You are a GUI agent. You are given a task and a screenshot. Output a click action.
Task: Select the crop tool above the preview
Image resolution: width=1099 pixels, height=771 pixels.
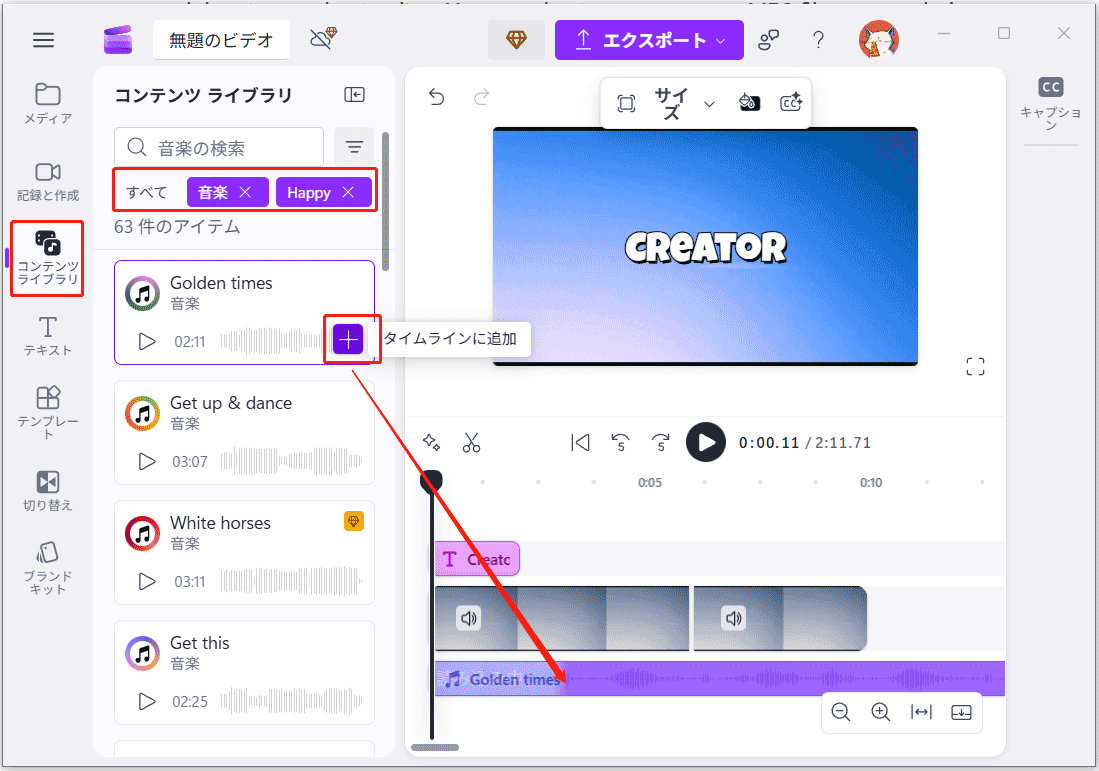[627, 103]
